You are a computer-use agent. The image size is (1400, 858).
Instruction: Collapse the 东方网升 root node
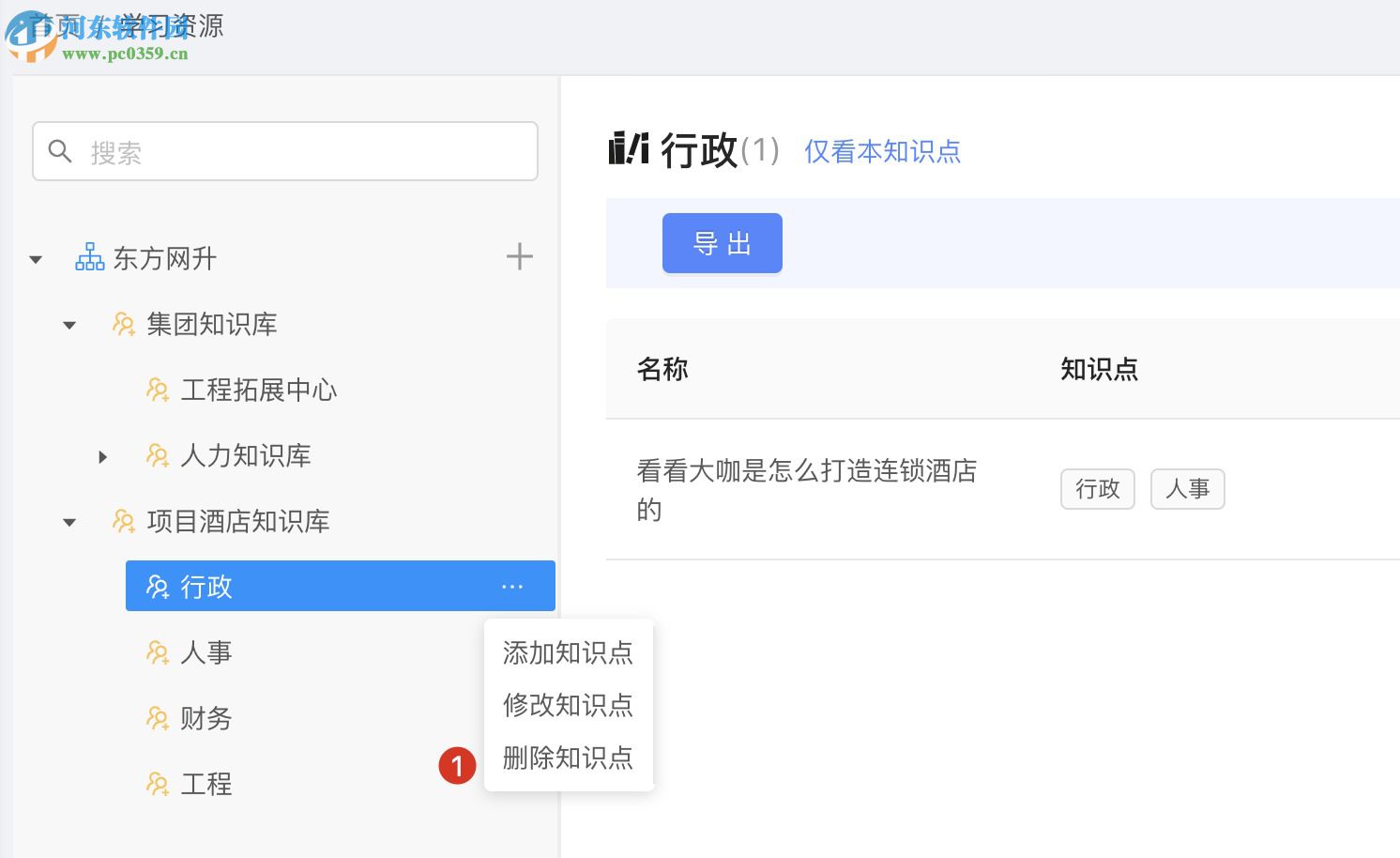pyautogui.click(x=36, y=259)
